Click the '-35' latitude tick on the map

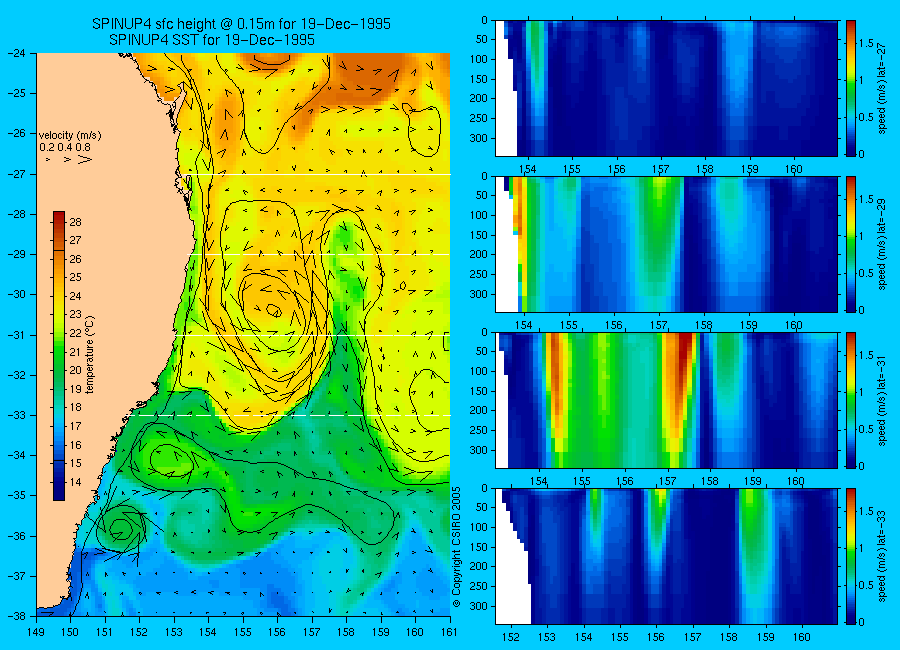pos(18,496)
